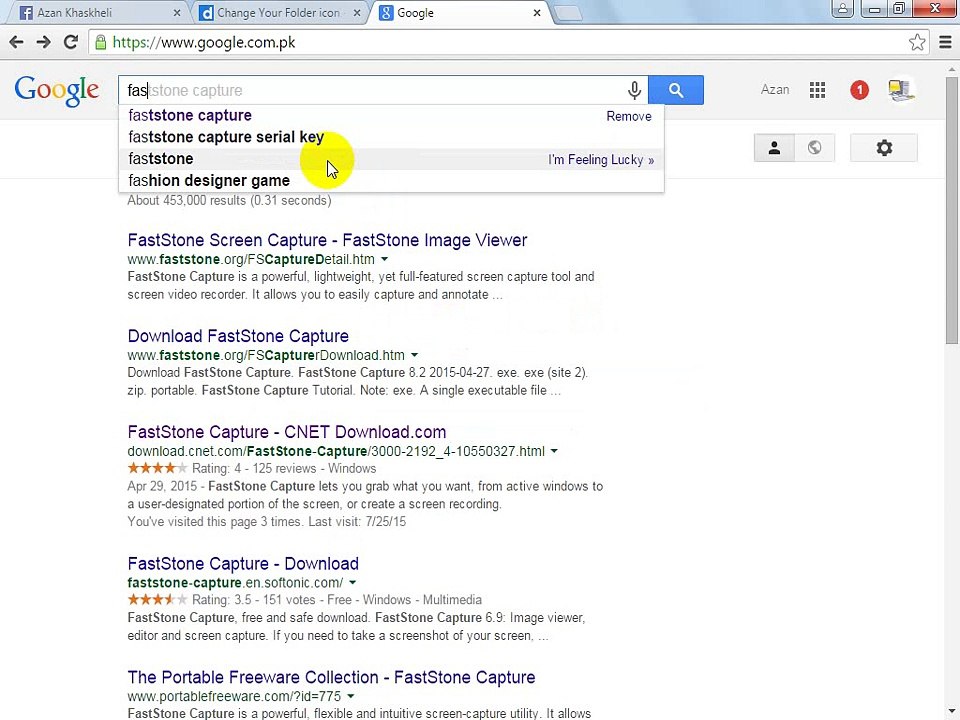Remove the faststone capture suggestion
This screenshot has height=720, width=960.
click(x=629, y=116)
